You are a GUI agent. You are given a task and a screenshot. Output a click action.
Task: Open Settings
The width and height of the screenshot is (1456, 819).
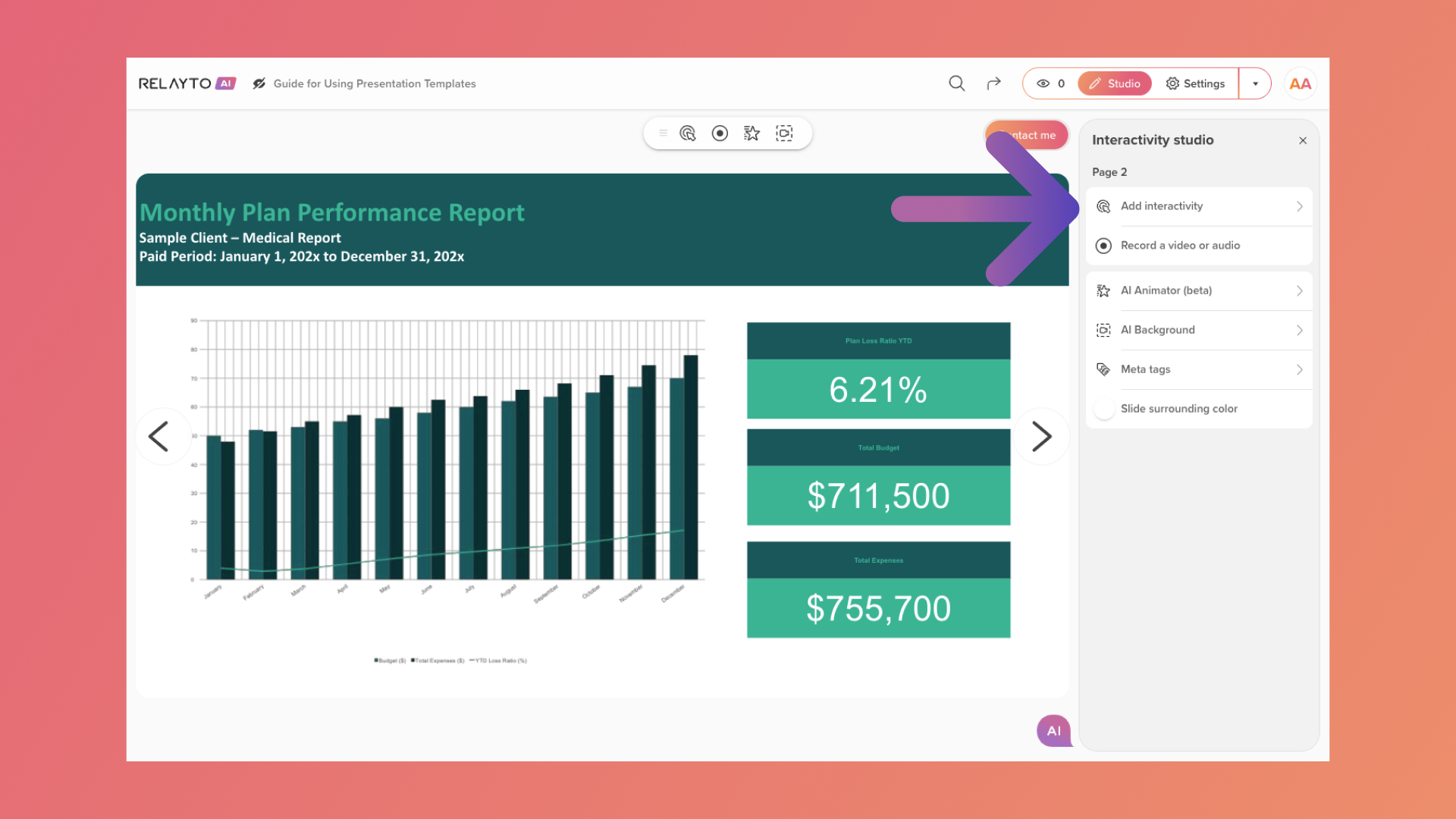pyautogui.click(x=1195, y=83)
